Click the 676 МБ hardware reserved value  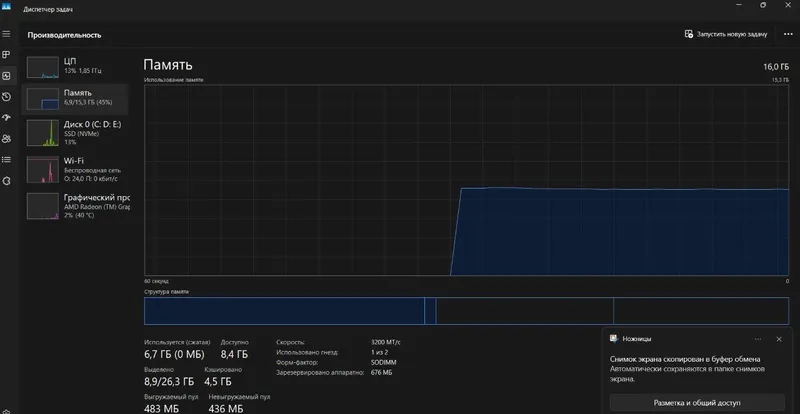(382, 373)
